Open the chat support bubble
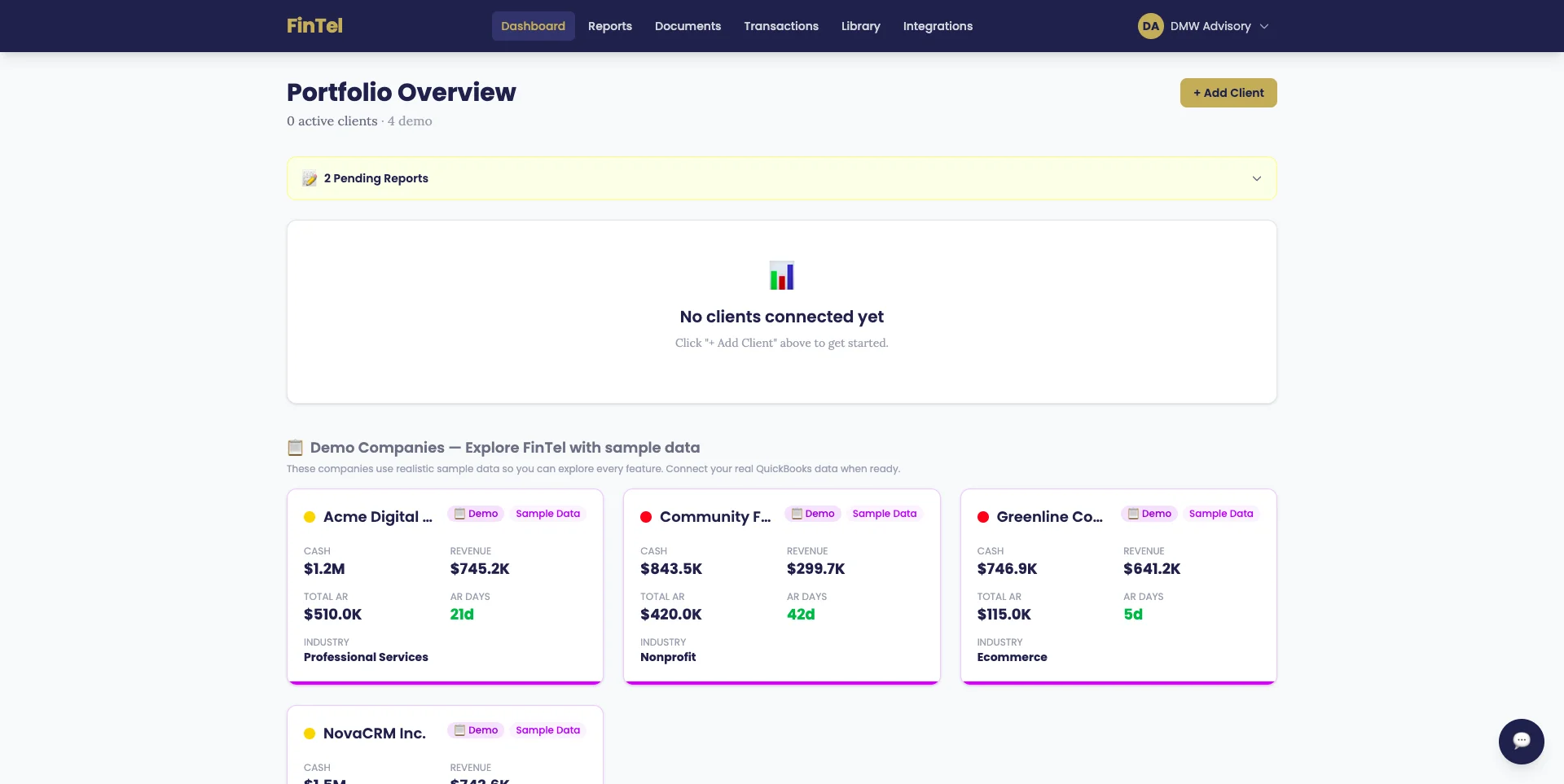 point(1522,741)
